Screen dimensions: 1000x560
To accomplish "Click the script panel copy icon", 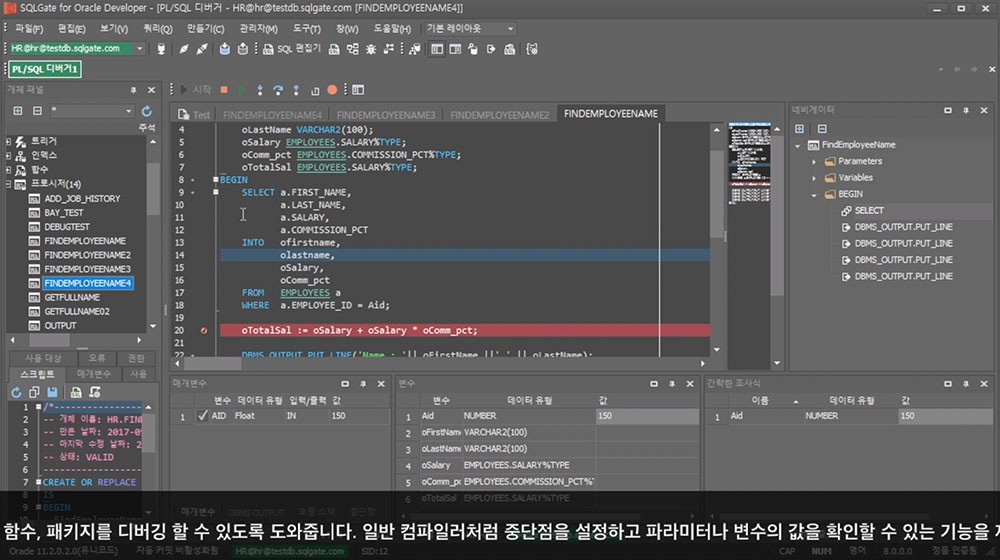I will pyautogui.click(x=34, y=392).
